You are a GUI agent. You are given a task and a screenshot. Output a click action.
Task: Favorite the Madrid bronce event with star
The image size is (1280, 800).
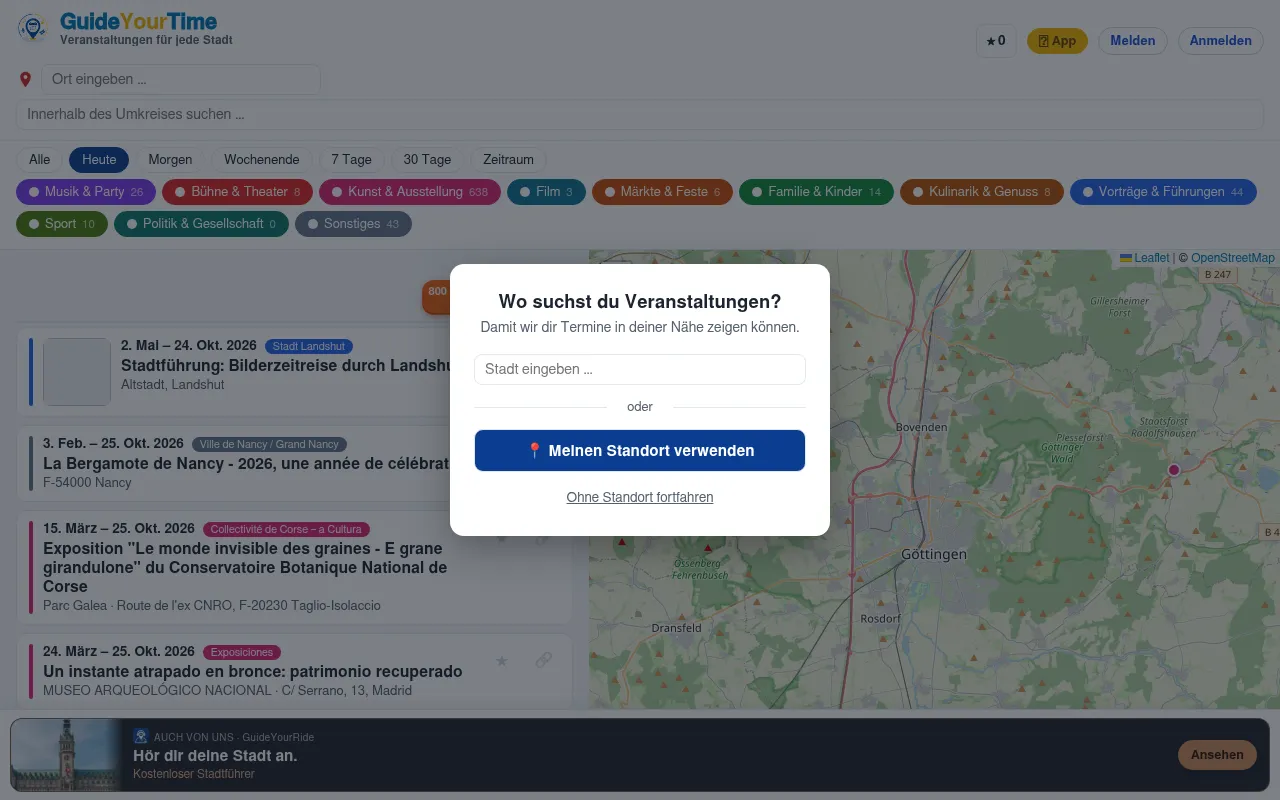tap(502, 660)
